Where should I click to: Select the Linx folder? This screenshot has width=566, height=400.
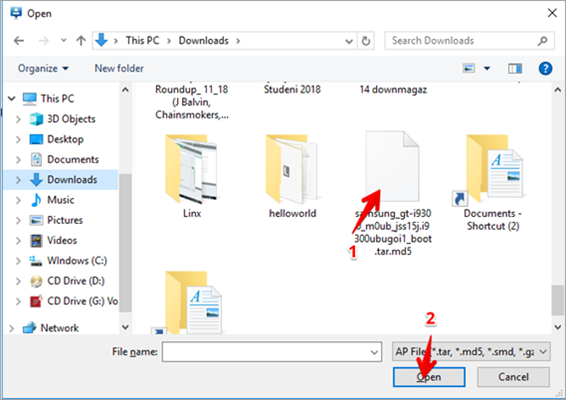[x=192, y=176]
